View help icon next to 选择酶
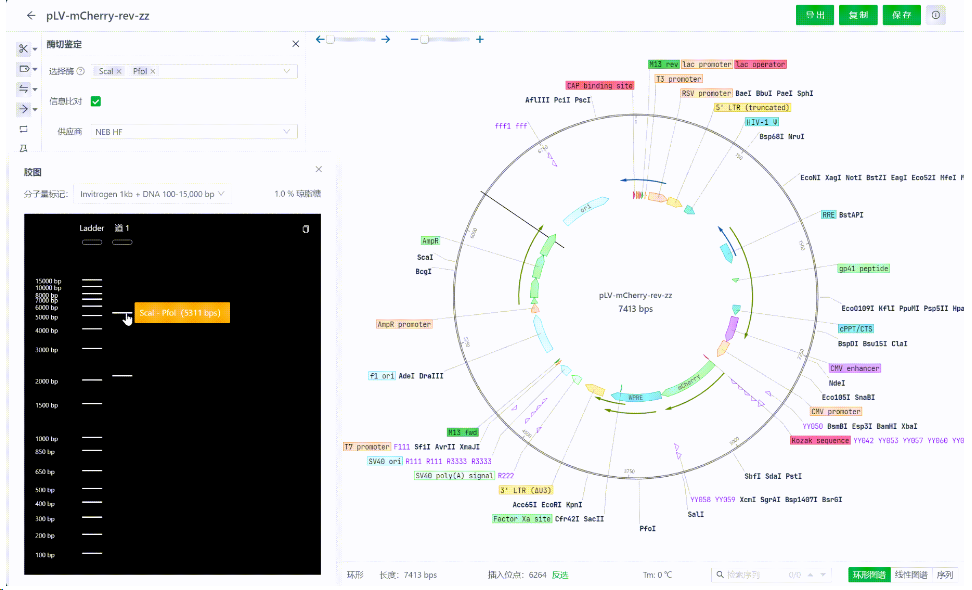The width and height of the screenshot is (972, 590). coord(81,71)
